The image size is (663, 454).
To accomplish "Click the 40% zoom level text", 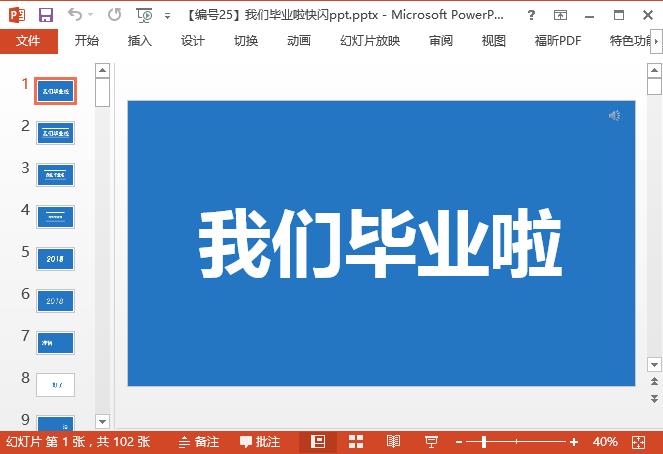I will tap(605, 441).
